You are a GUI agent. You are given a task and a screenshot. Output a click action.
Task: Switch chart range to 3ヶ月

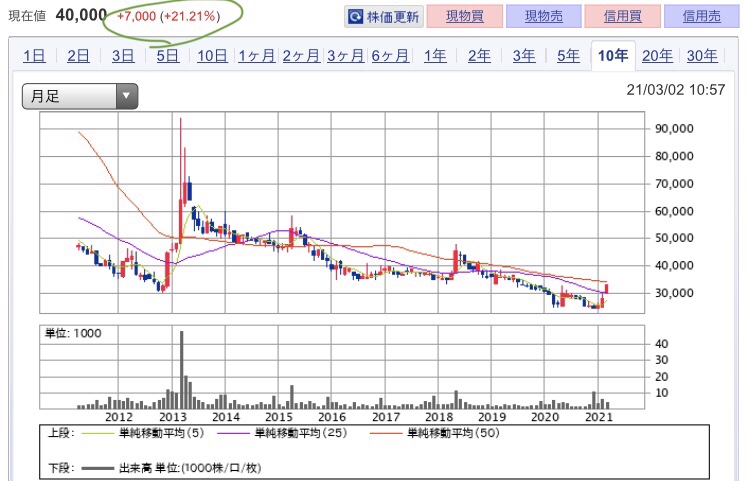[x=345, y=56]
